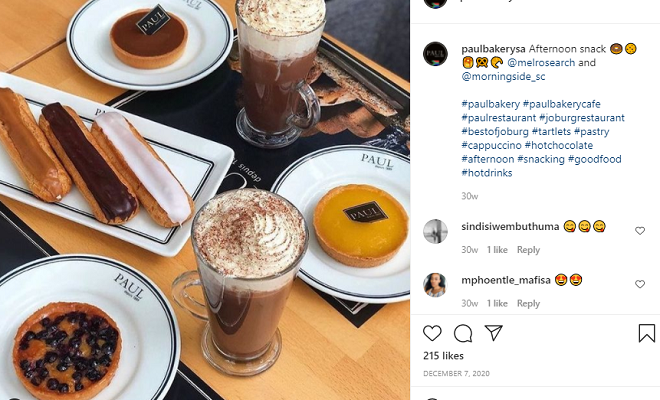Reply to mphoentle_mafisa's comment
660x400 pixels.
(x=528, y=303)
